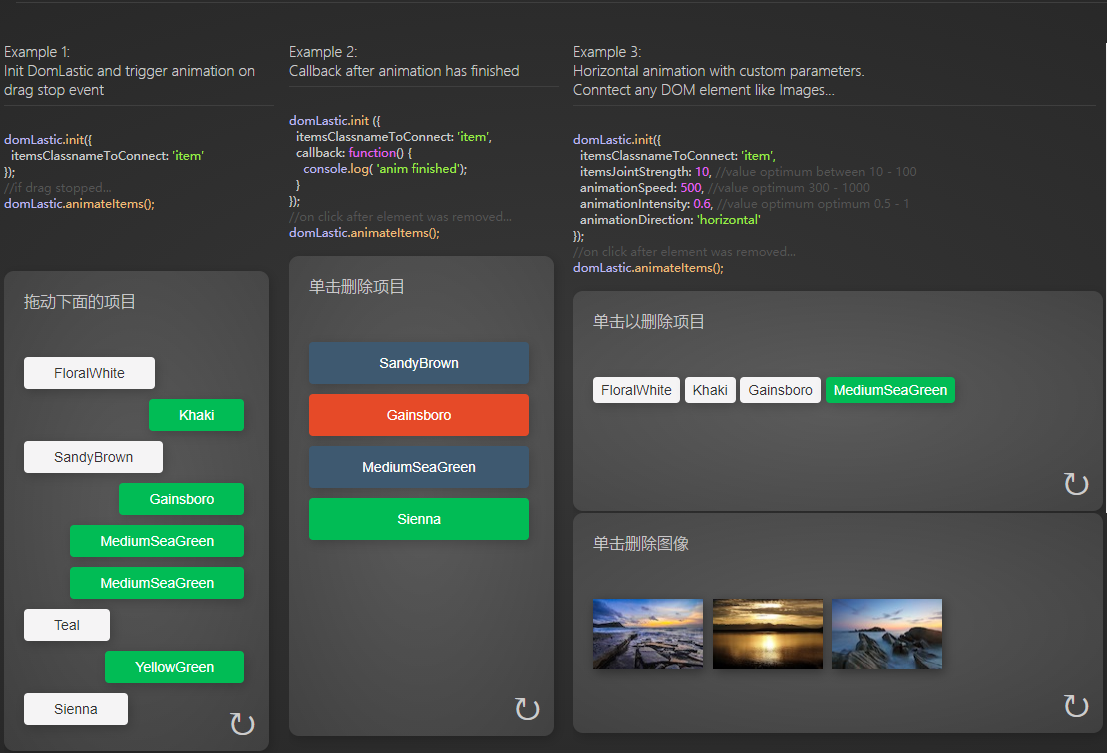Viewport: 1107px width, 753px height.
Task: Remove the rocky shoreline sunset image
Action: tap(648, 634)
